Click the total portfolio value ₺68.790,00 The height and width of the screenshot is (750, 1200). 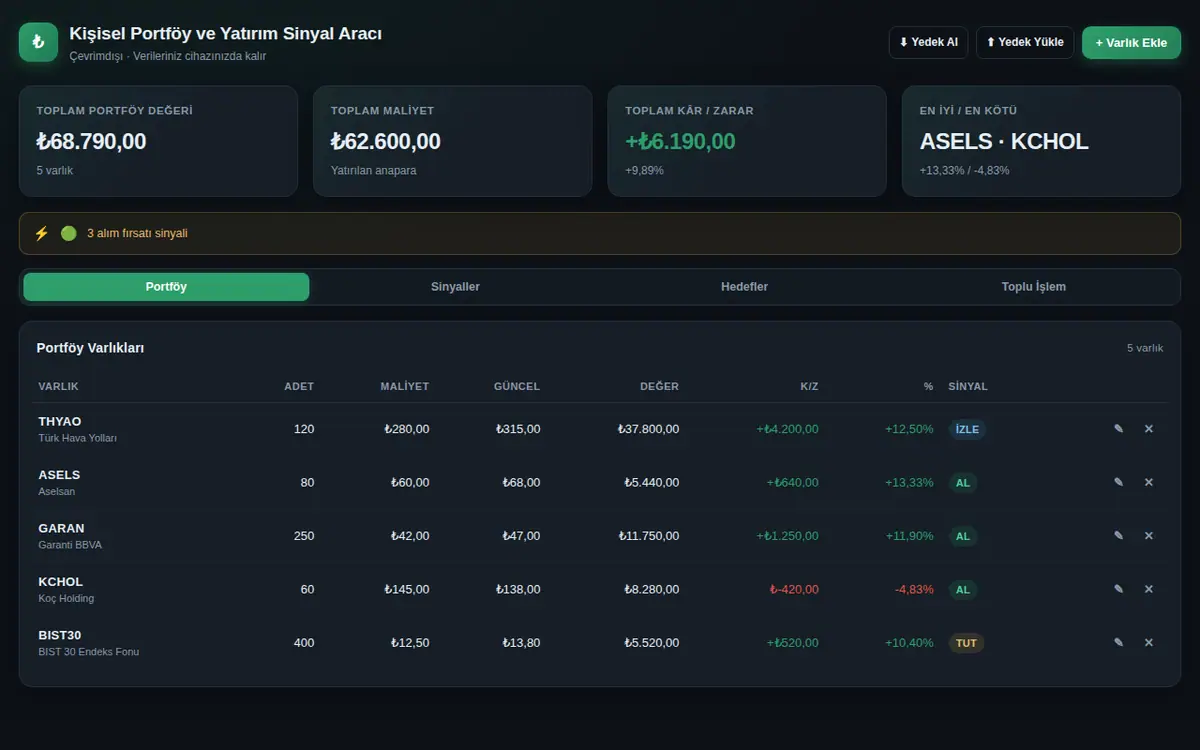91,142
